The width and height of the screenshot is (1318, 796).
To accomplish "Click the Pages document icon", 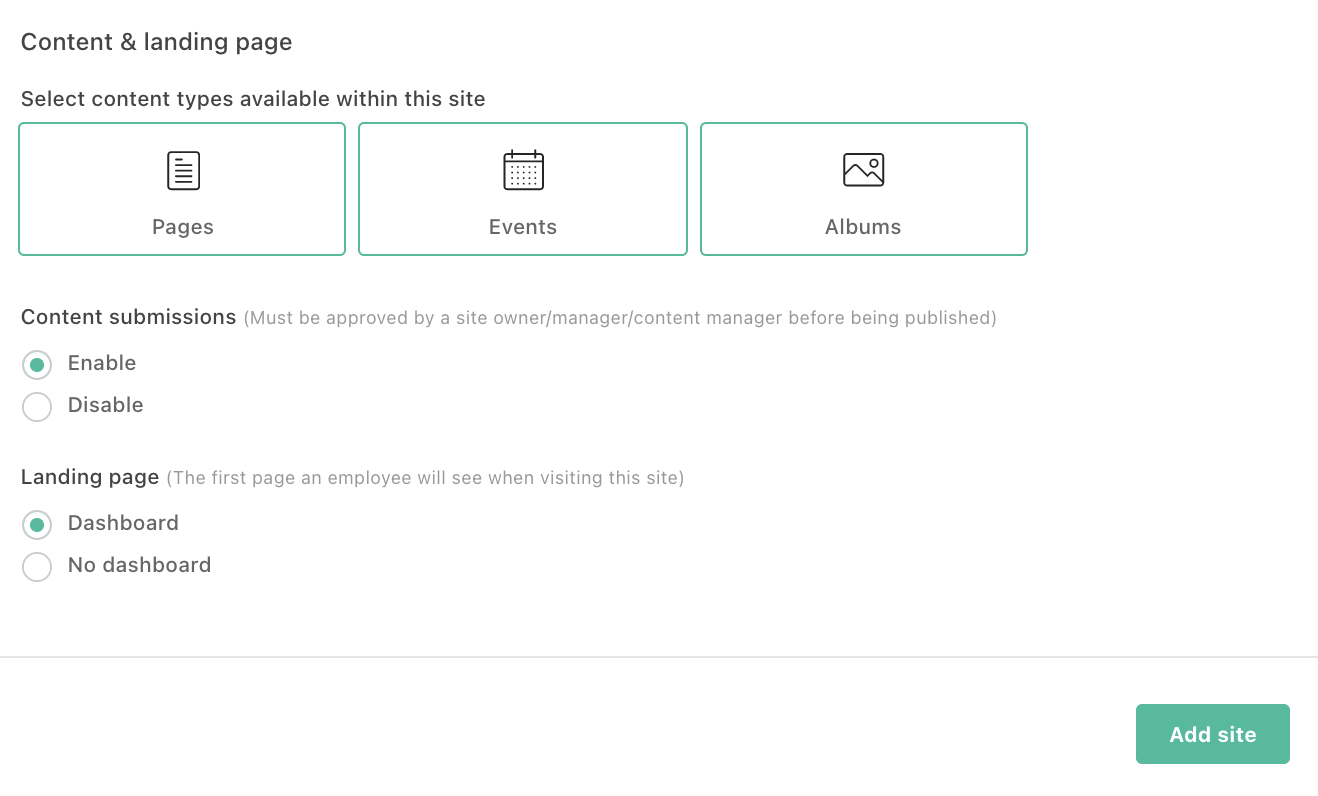I will click(183, 171).
